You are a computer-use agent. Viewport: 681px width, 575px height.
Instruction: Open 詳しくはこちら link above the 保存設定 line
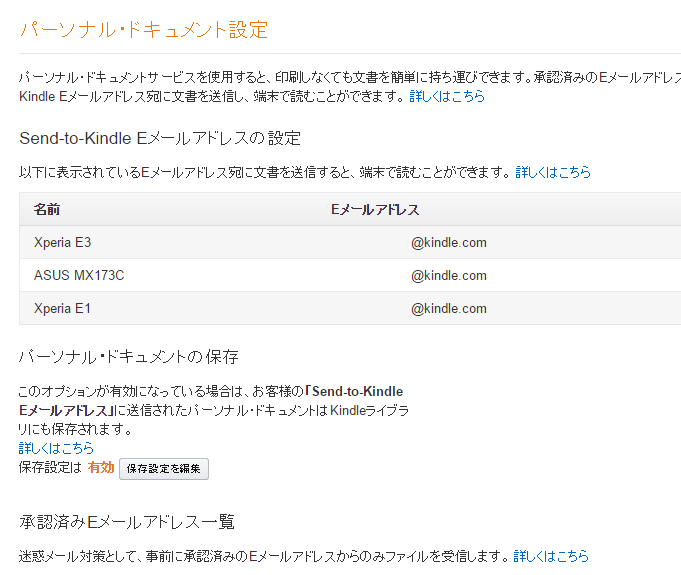click(56, 448)
